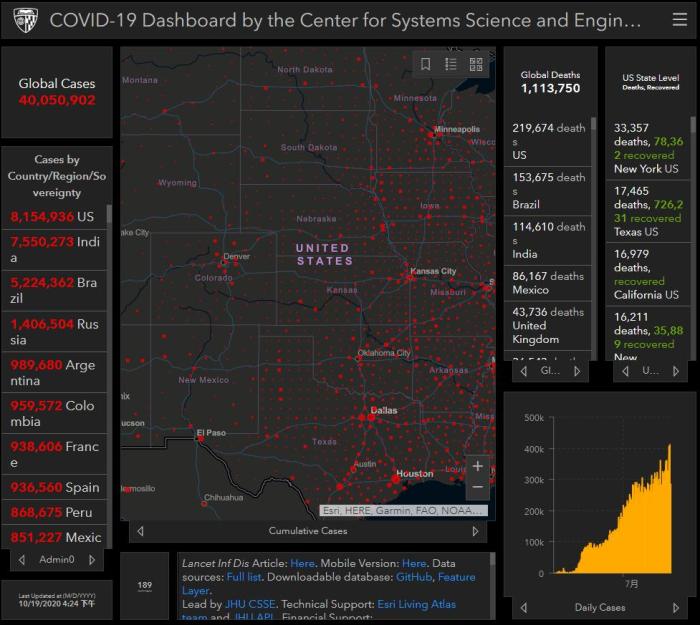This screenshot has width=700, height=625.
Task: Show next chart after Daily Cases
Action: pyautogui.click(x=679, y=607)
